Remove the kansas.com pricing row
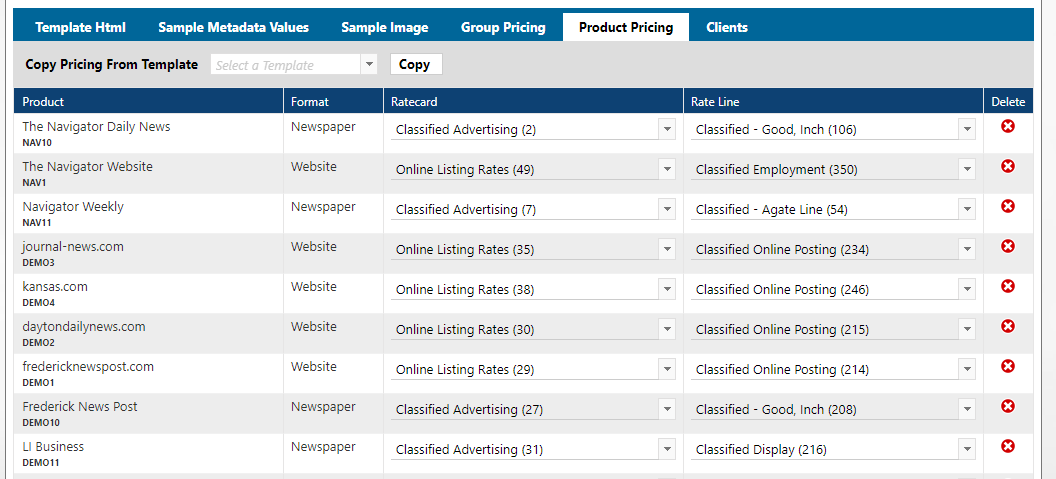Screen dimensions: 1056x479 coord(1008,286)
